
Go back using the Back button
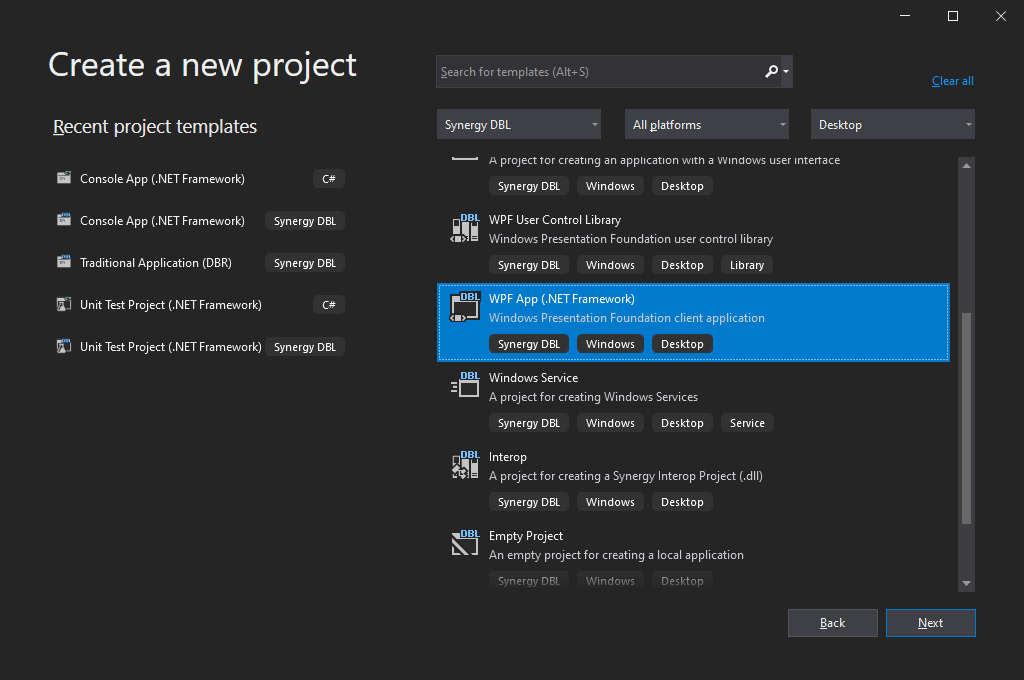pyautogui.click(x=832, y=623)
